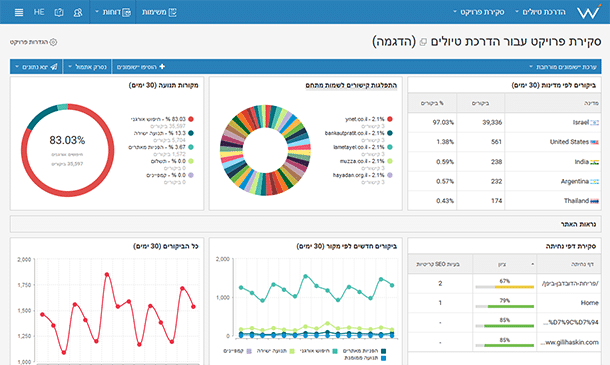This screenshot has height=365, width=610.
Task: Toggle ynet.co.il red legend dot
Action: [x=390, y=119]
